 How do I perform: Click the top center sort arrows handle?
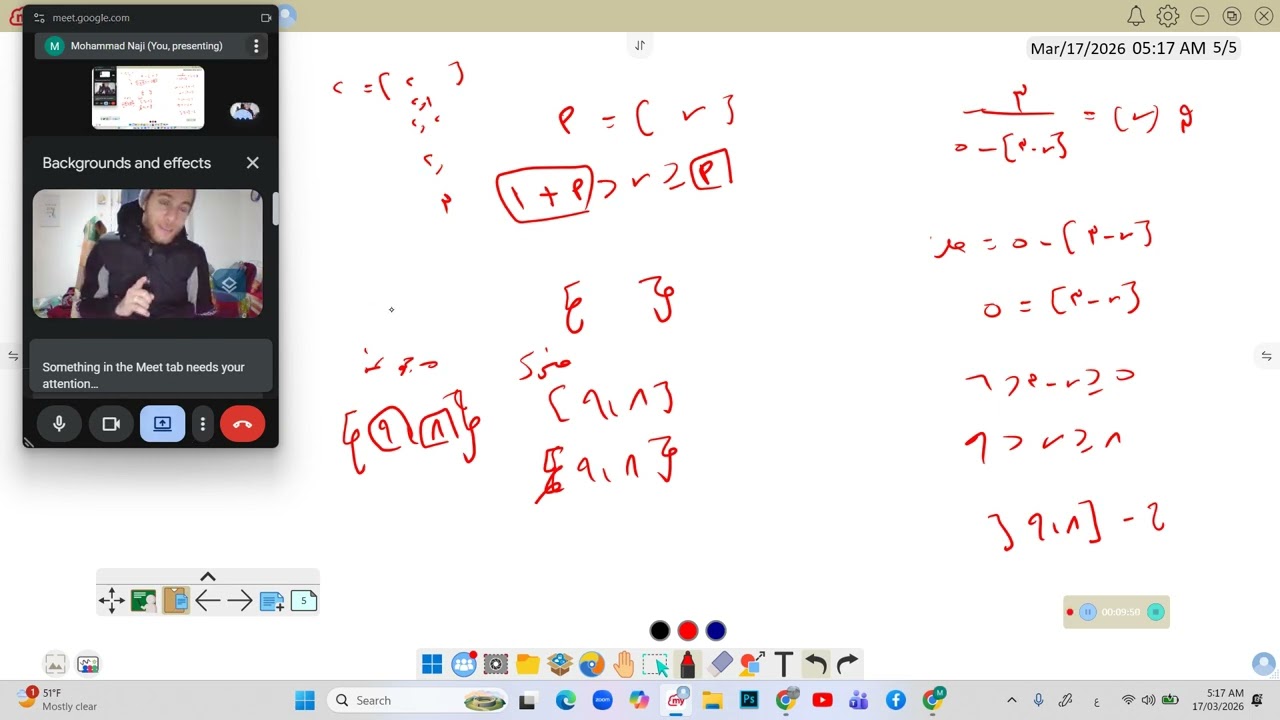(640, 45)
